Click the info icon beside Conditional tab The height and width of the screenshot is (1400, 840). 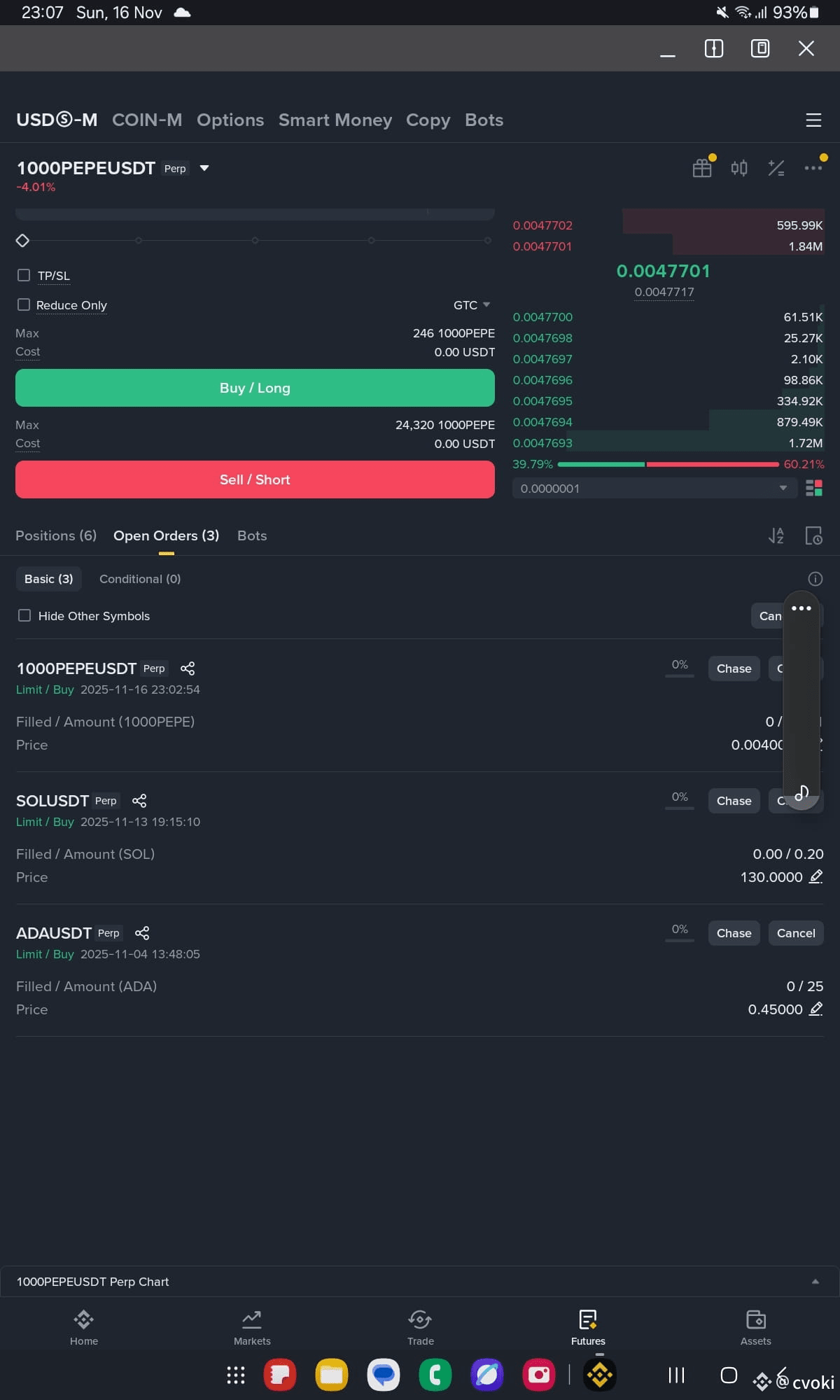pos(815,579)
